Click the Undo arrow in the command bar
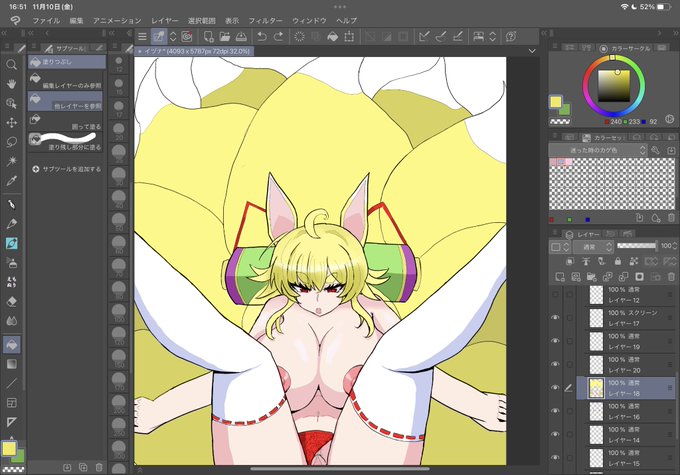 tap(262, 37)
